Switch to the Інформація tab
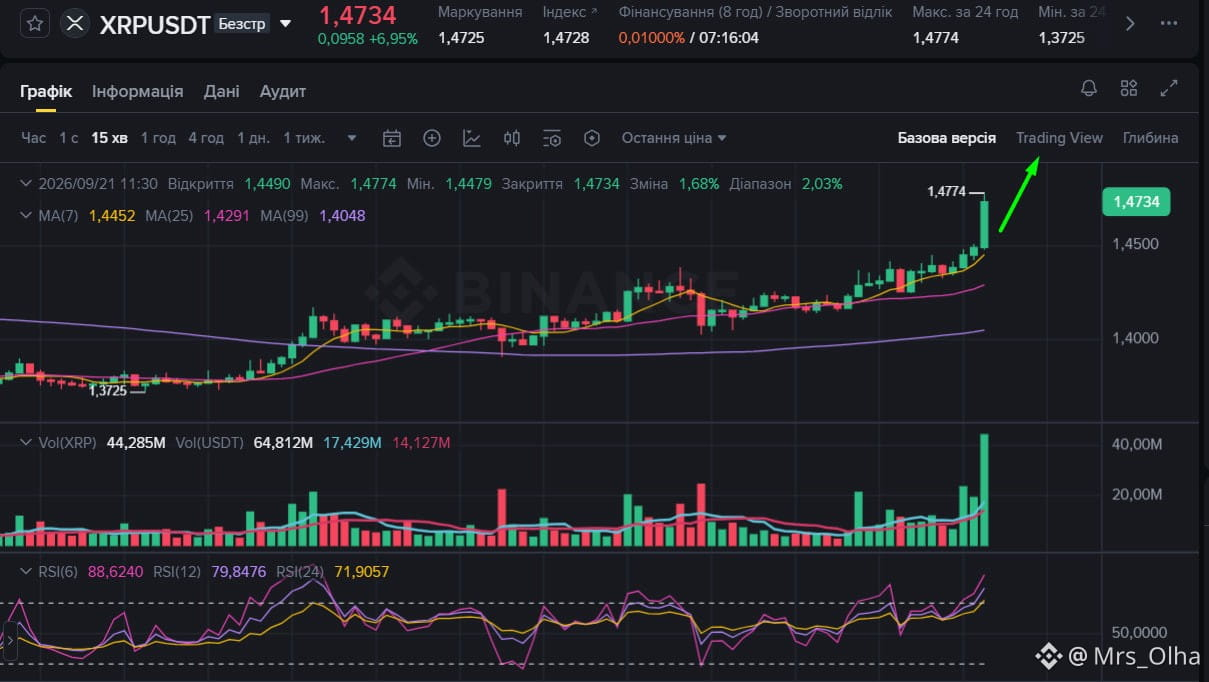The image size is (1209, 682). (138, 91)
